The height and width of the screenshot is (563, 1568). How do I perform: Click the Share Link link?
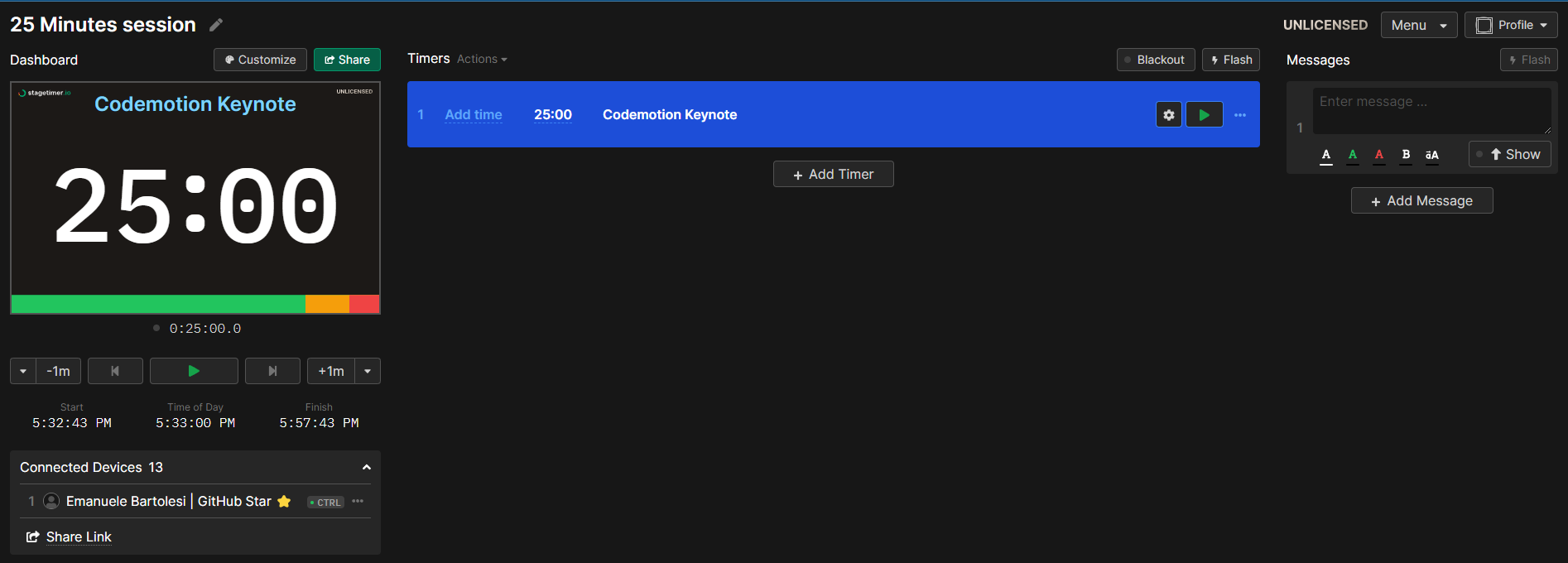click(x=79, y=537)
